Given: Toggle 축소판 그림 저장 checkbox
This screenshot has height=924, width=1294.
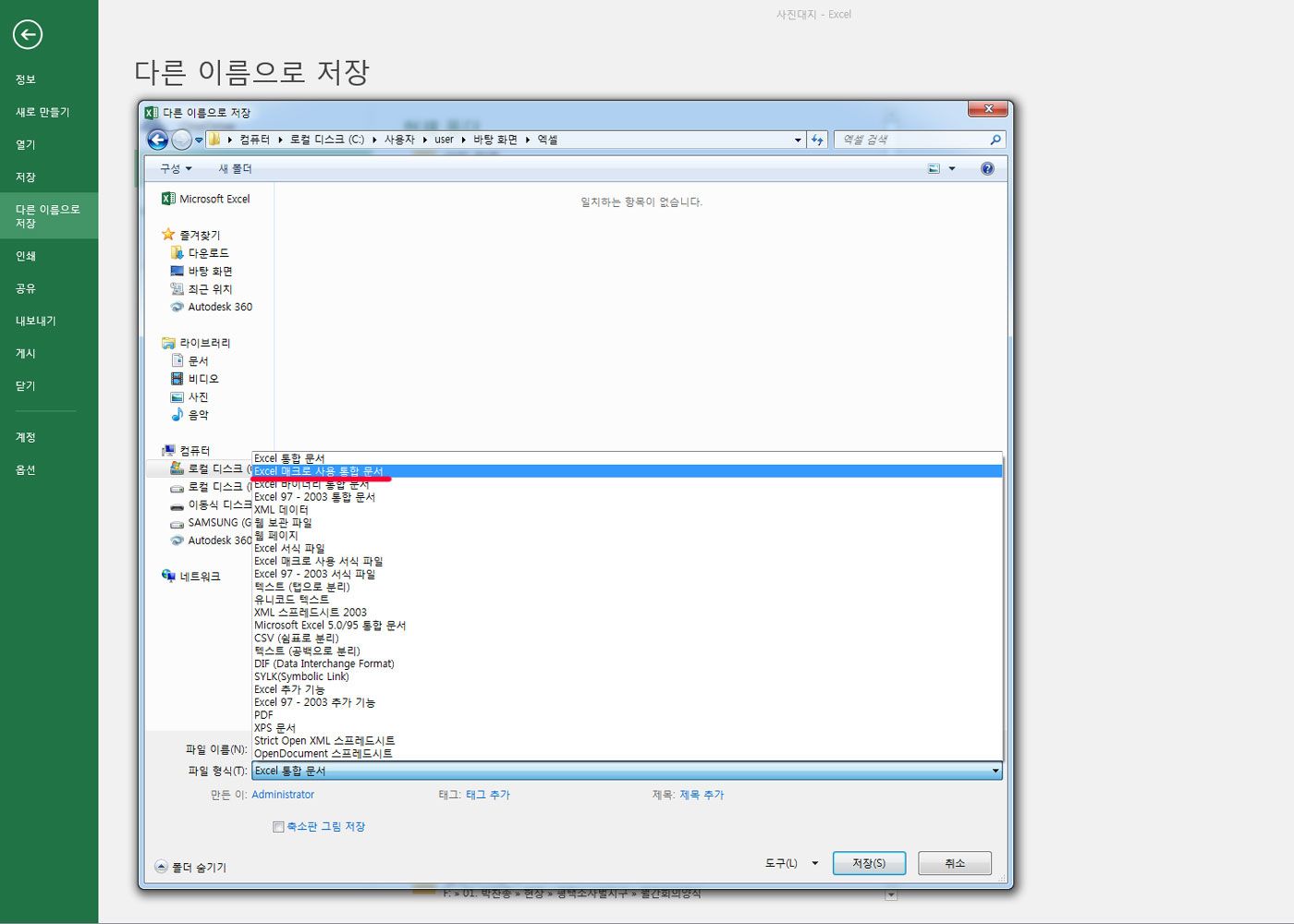Looking at the screenshot, I should [278, 827].
